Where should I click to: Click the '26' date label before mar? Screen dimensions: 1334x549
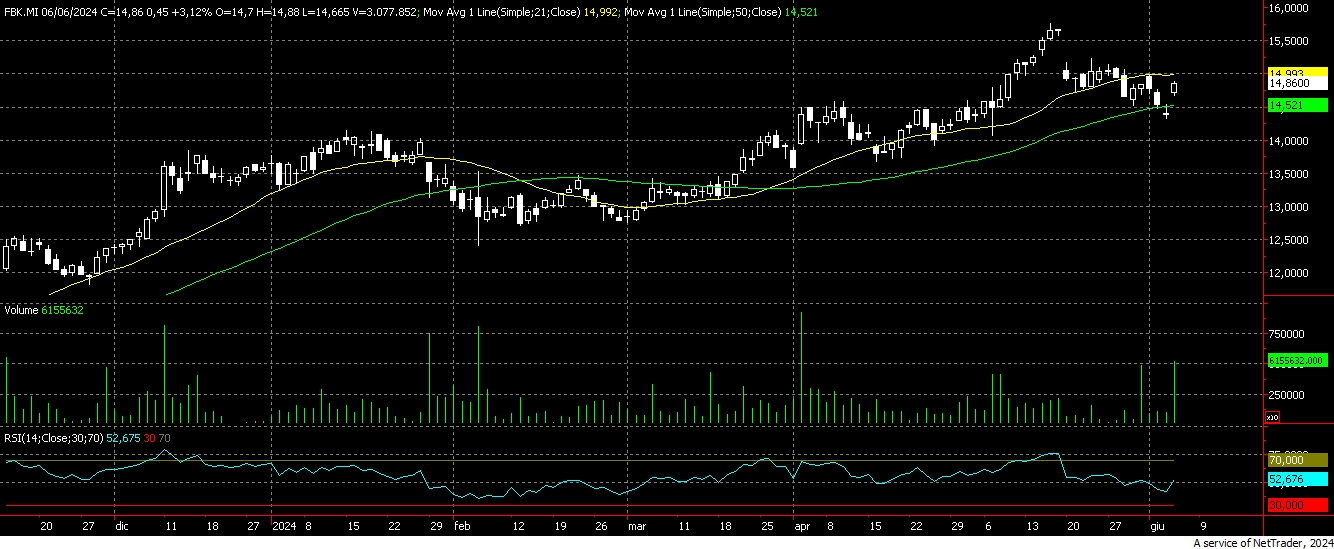click(x=603, y=524)
